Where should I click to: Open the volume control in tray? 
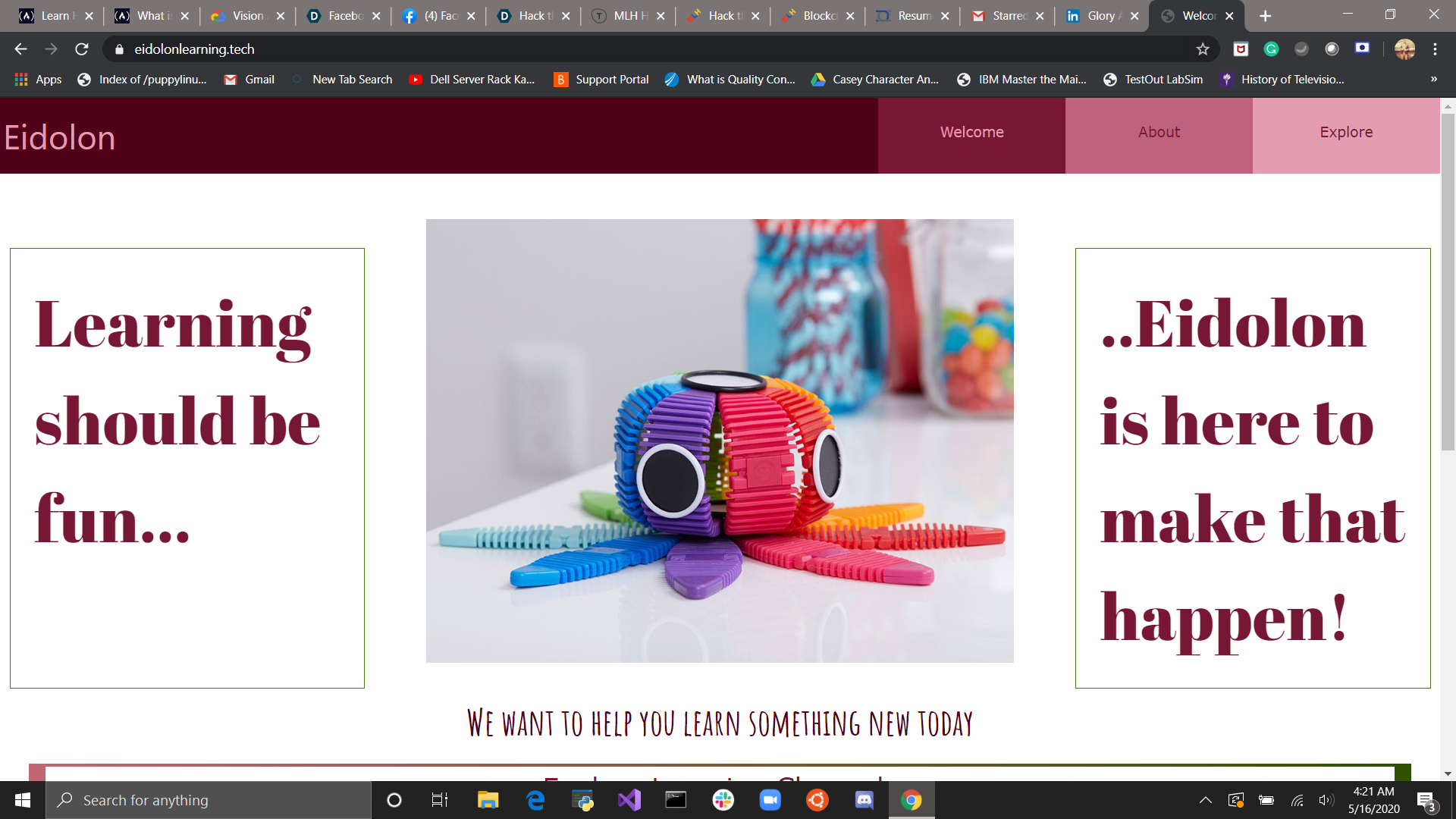tap(1326, 800)
